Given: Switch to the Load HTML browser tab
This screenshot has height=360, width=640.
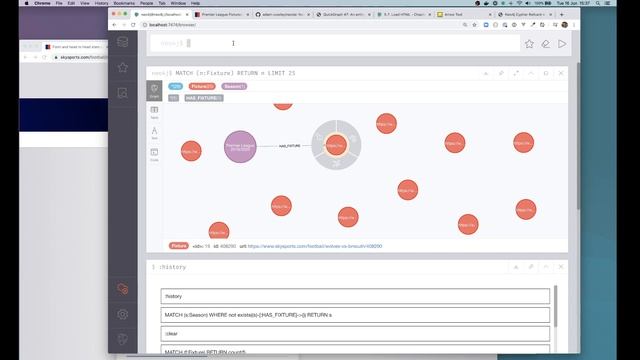Looking at the screenshot, I should (x=404, y=14).
